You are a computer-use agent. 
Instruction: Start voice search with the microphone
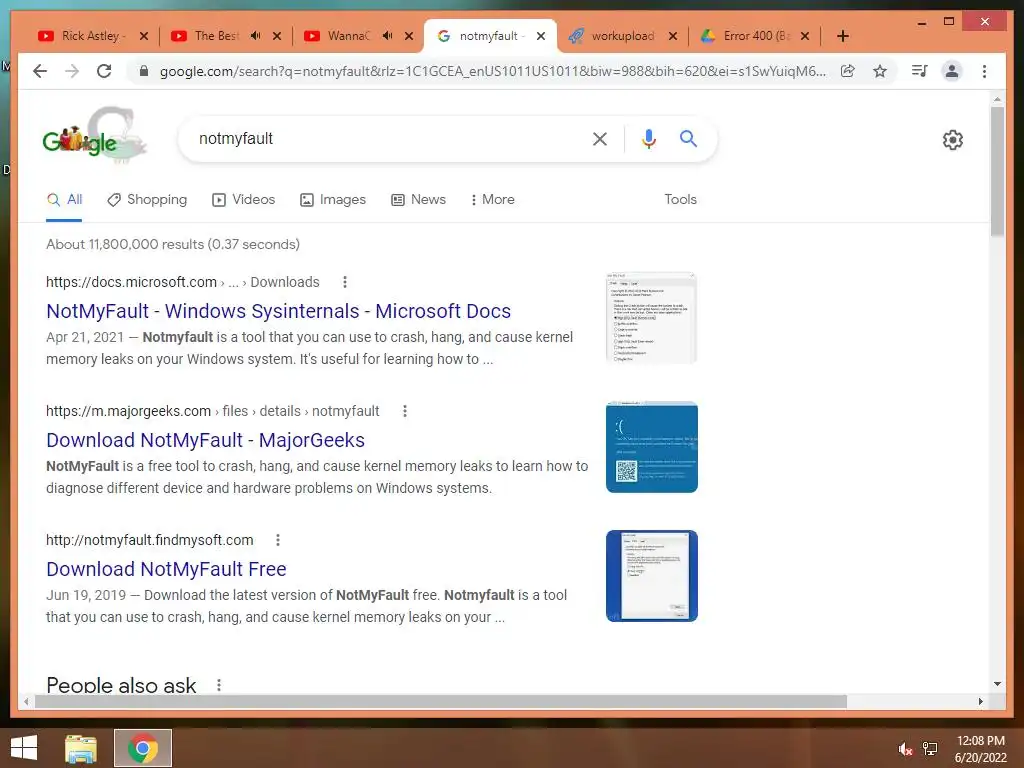648,138
